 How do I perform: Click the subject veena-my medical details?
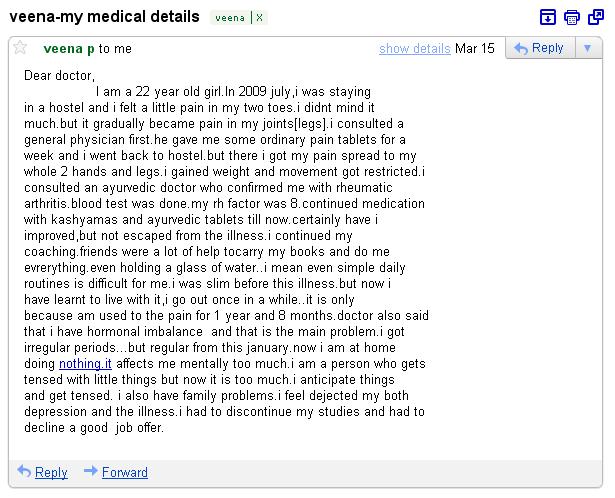[x=104, y=17]
